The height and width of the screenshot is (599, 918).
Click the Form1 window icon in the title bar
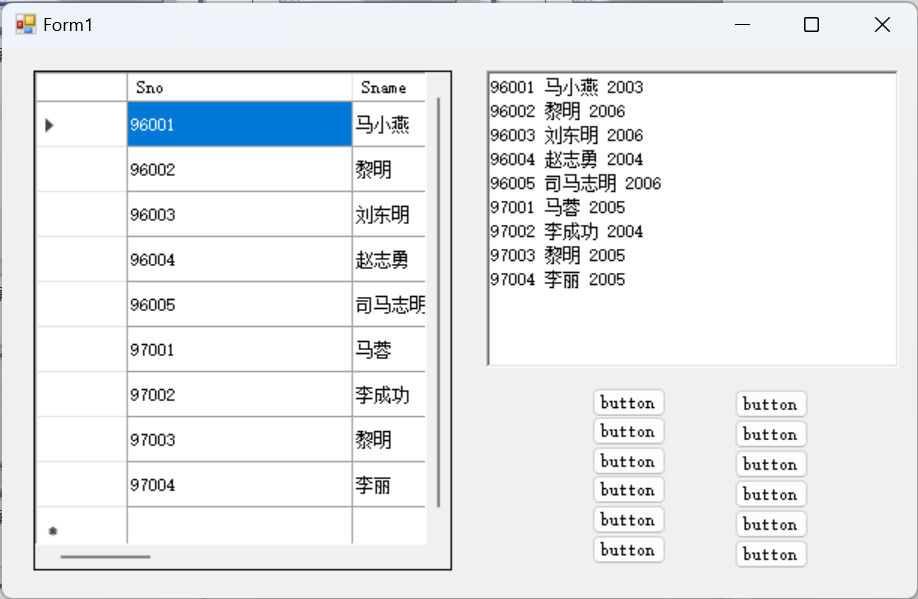click(26, 25)
